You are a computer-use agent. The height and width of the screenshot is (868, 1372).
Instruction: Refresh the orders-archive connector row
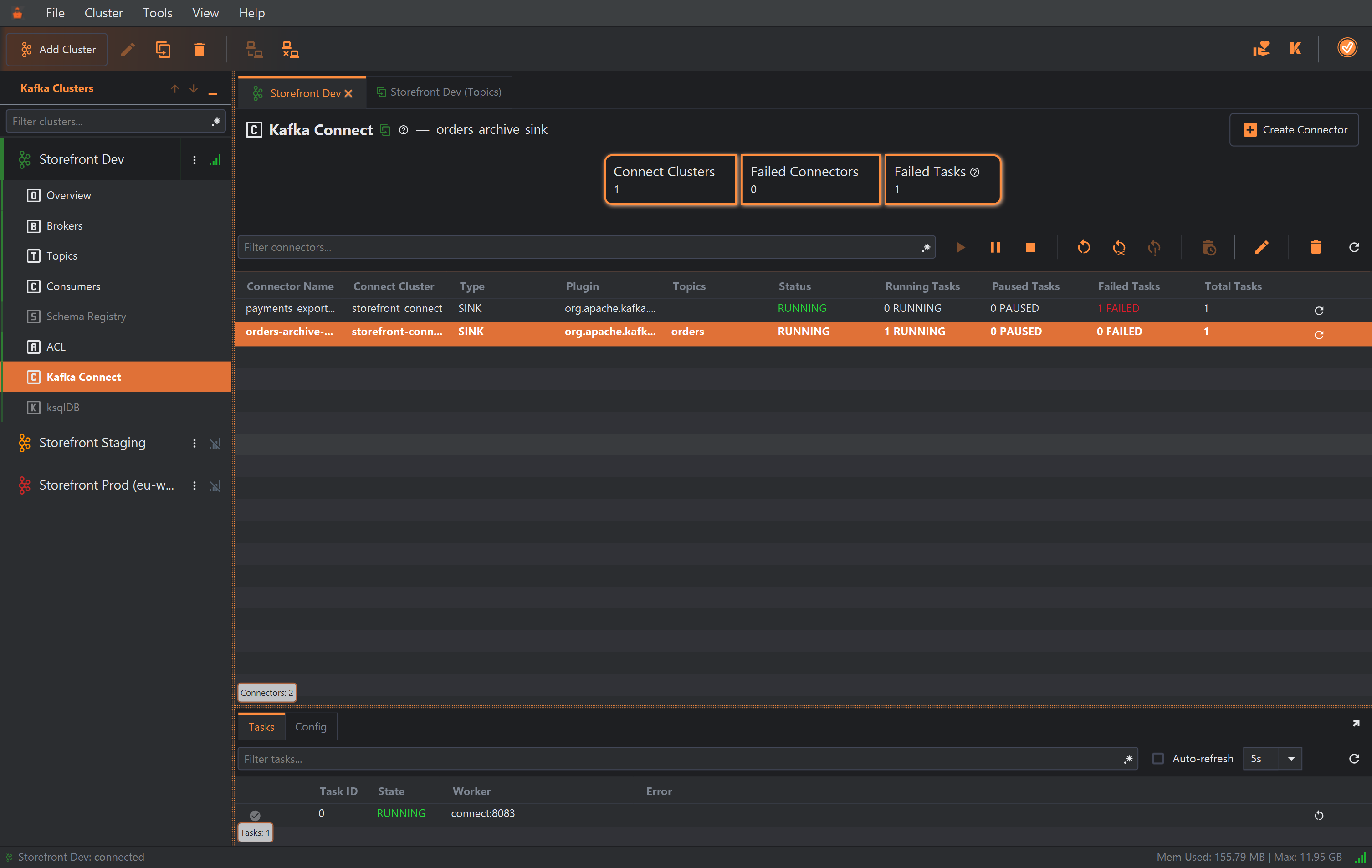1318,334
